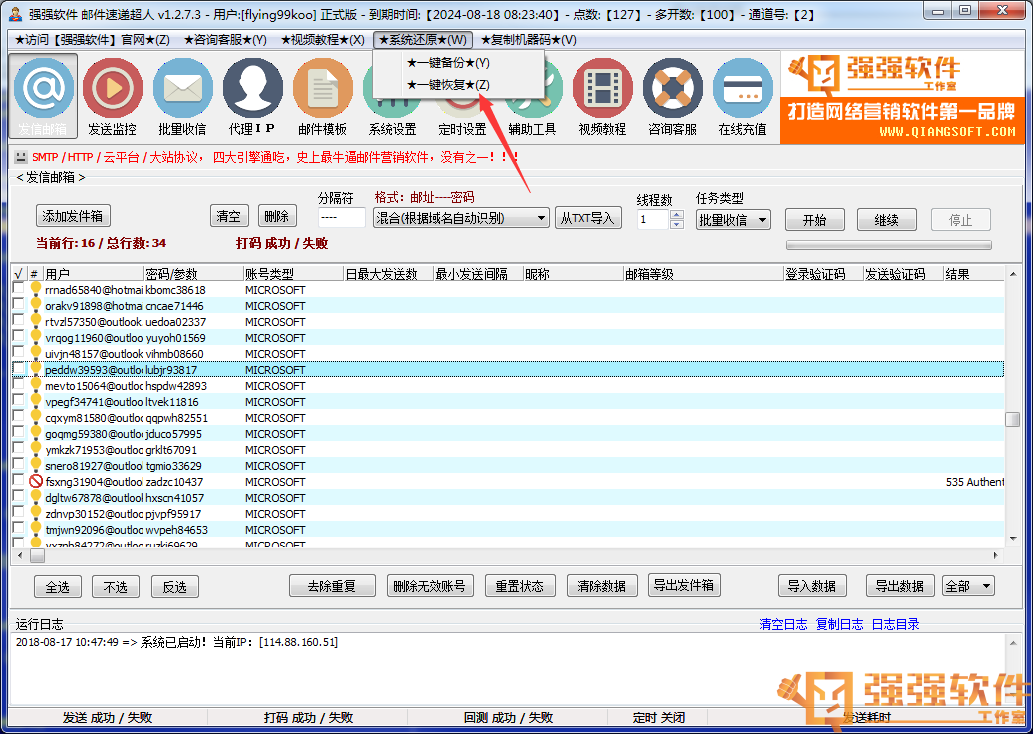This screenshot has height=734, width=1033.
Task: Click the lightbulb icon on tmjwn92096 row
Action: 36,528
